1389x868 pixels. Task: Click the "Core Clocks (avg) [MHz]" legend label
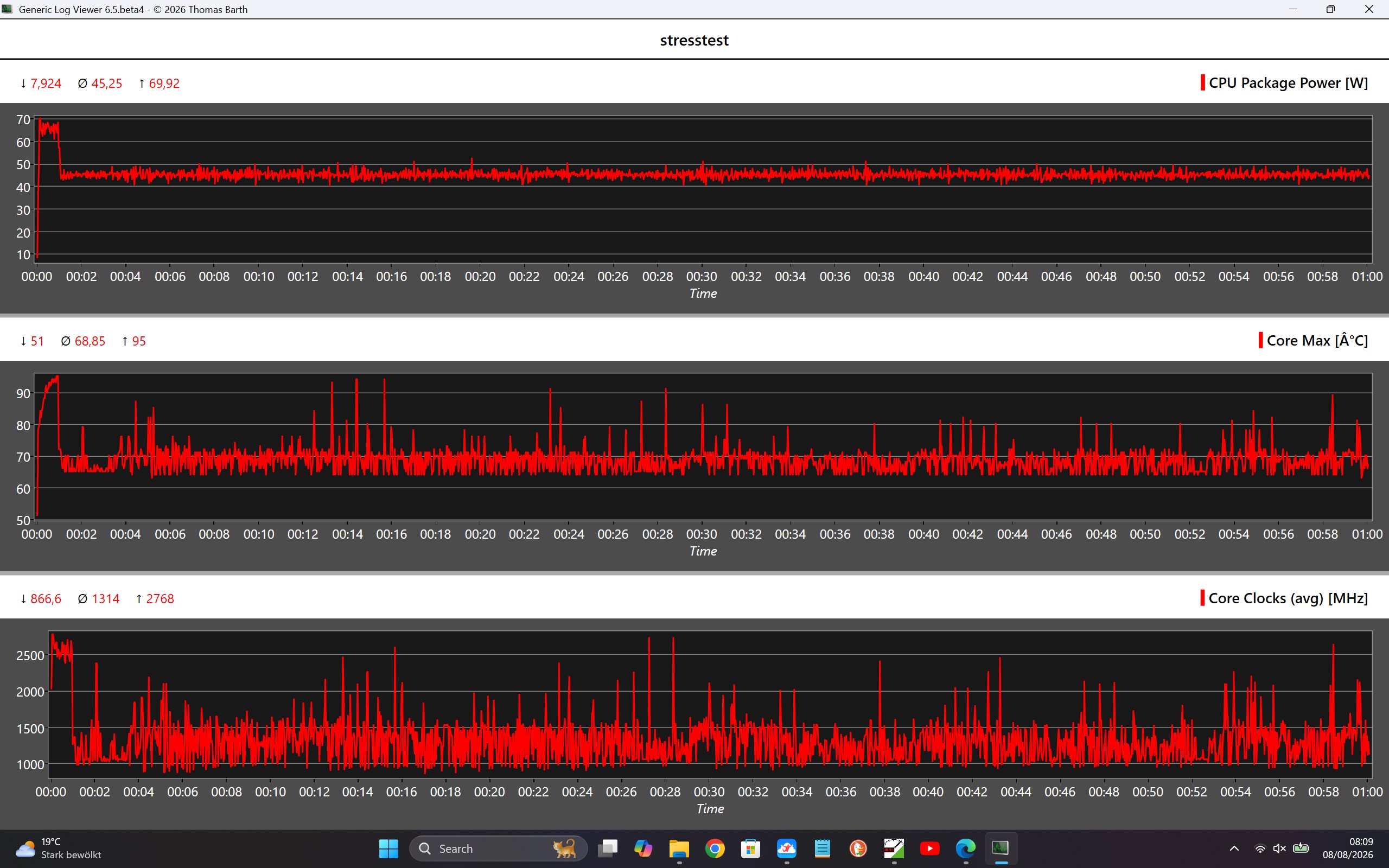coord(1288,599)
